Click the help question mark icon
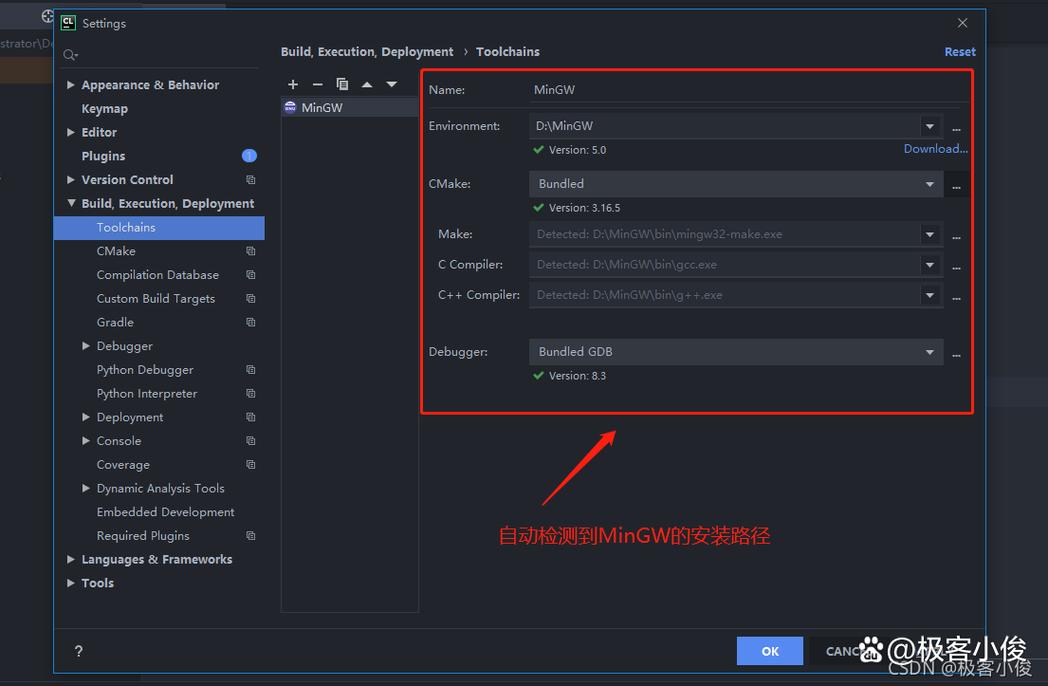The height and width of the screenshot is (686, 1048). click(79, 651)
